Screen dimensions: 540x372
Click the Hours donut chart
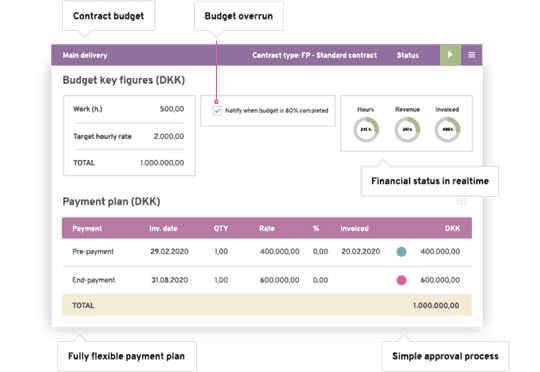(x=366, y=130)
